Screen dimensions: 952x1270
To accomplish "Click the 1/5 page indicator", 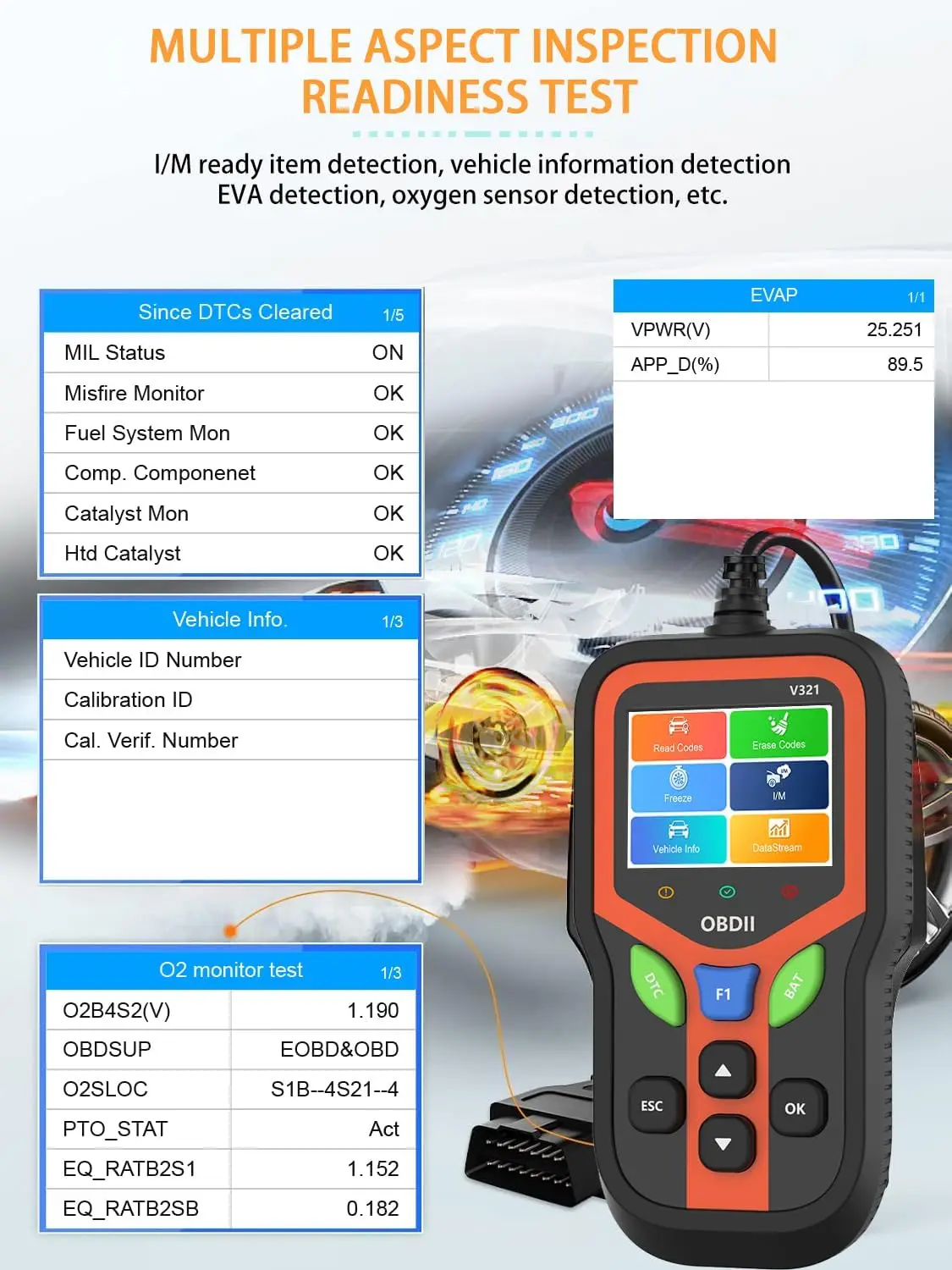I will (x=393, y=315).
